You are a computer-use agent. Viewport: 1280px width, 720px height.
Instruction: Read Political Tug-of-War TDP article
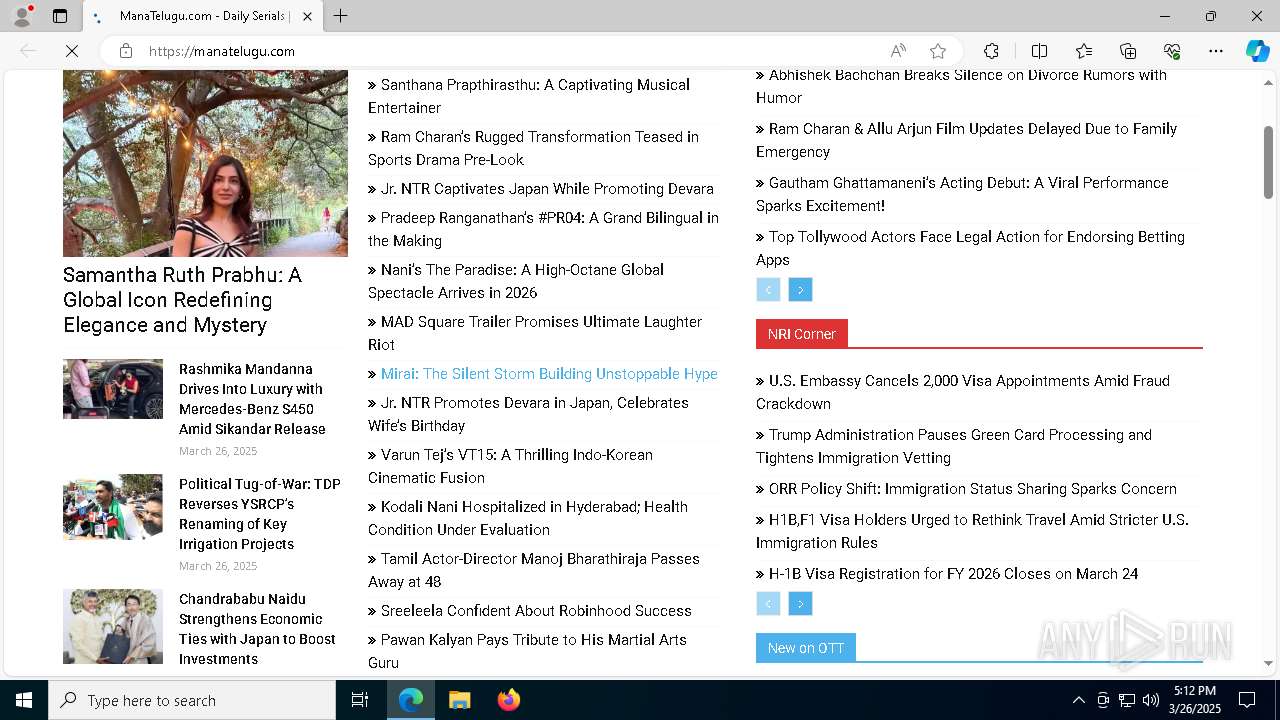pyautogui.click(x=260, y=514)
